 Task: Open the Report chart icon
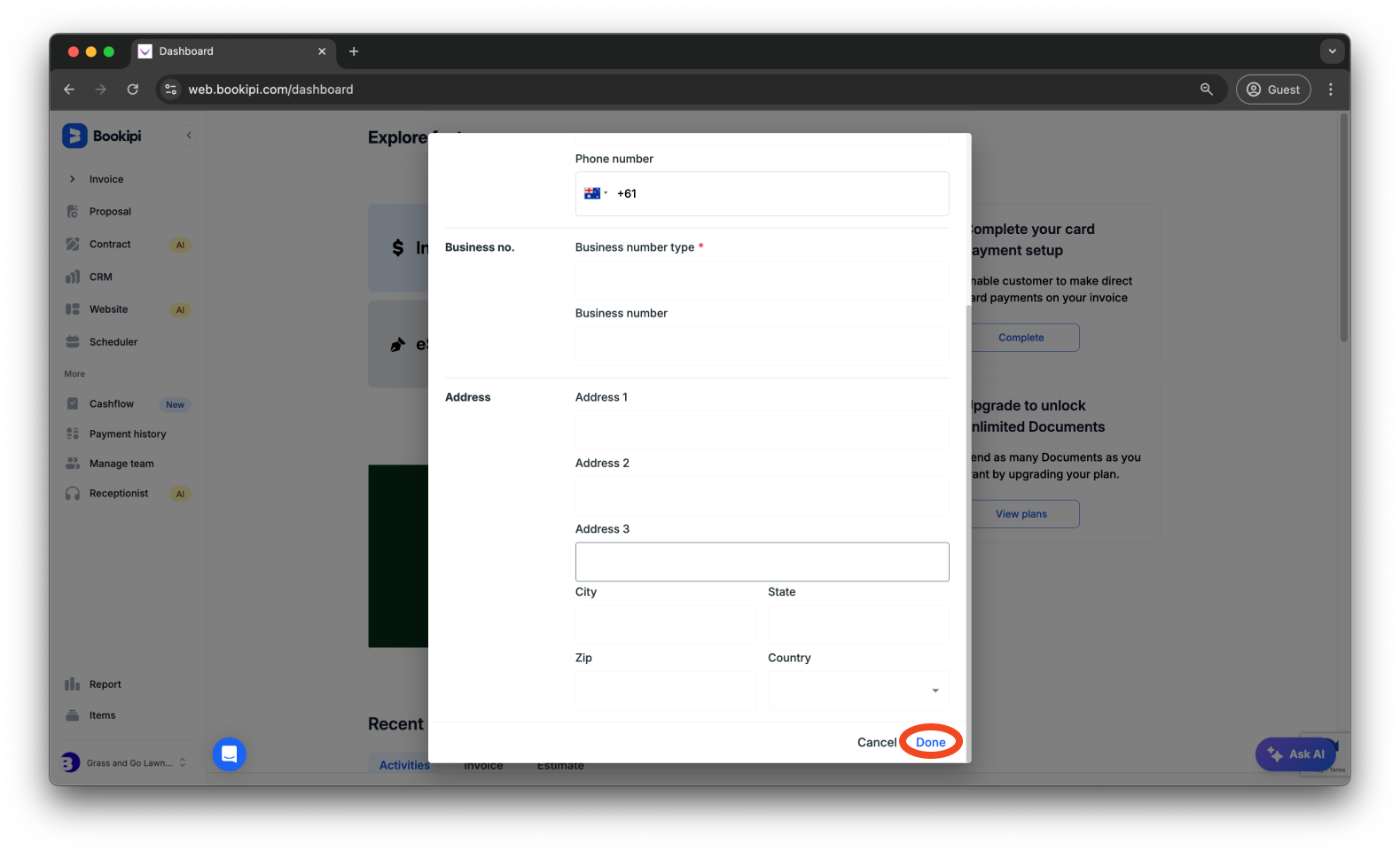click(x=73, y=684)
